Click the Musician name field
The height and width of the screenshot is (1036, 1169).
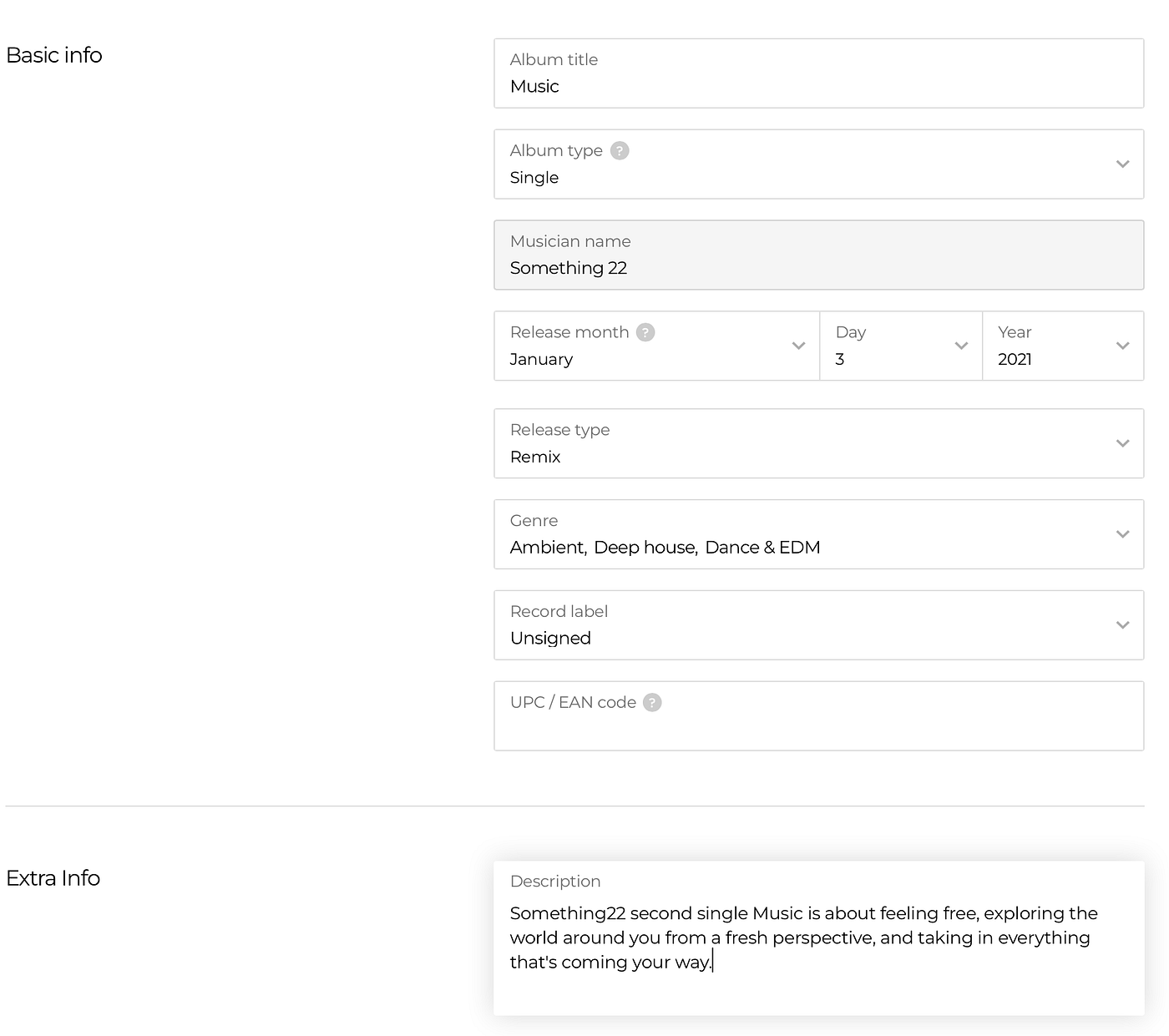coord(818,267)
